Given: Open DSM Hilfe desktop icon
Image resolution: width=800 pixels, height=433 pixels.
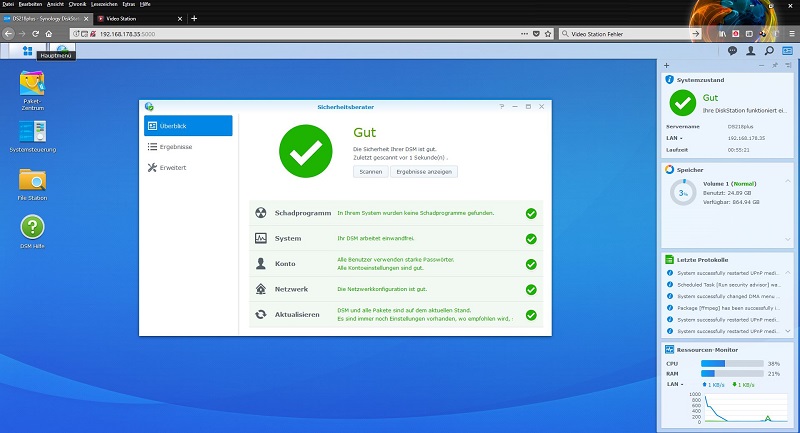Looking at the screenshot, I should pyautogui.click(x=32, y=232).
